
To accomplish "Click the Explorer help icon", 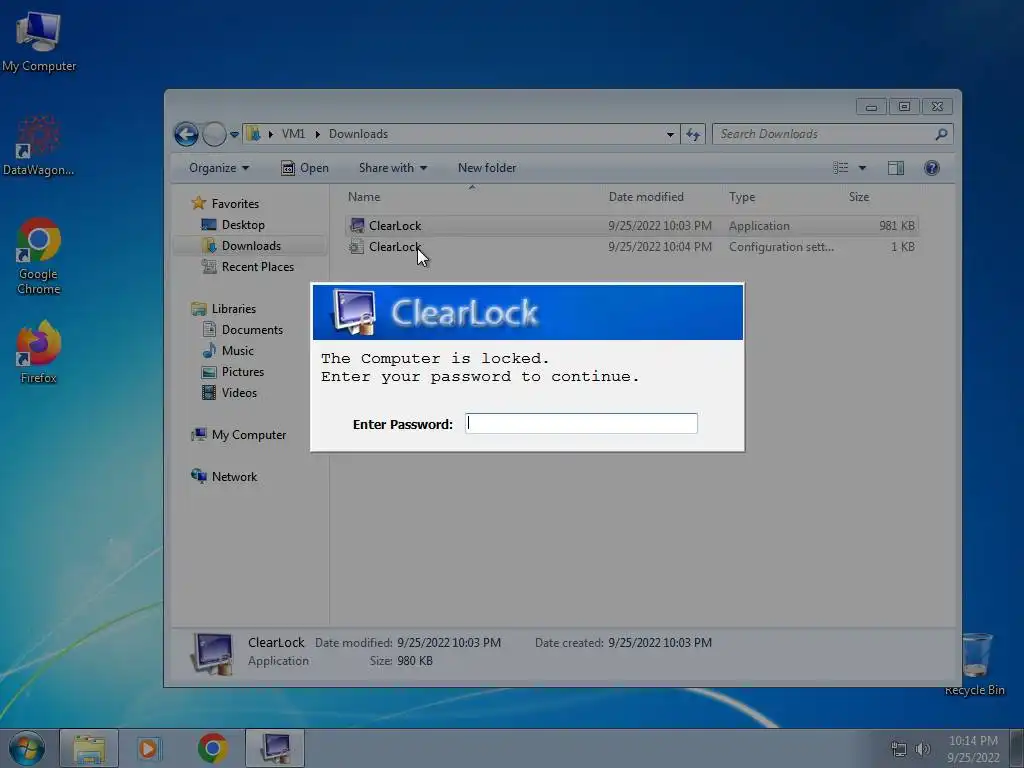I will click(x=932, y=168).
